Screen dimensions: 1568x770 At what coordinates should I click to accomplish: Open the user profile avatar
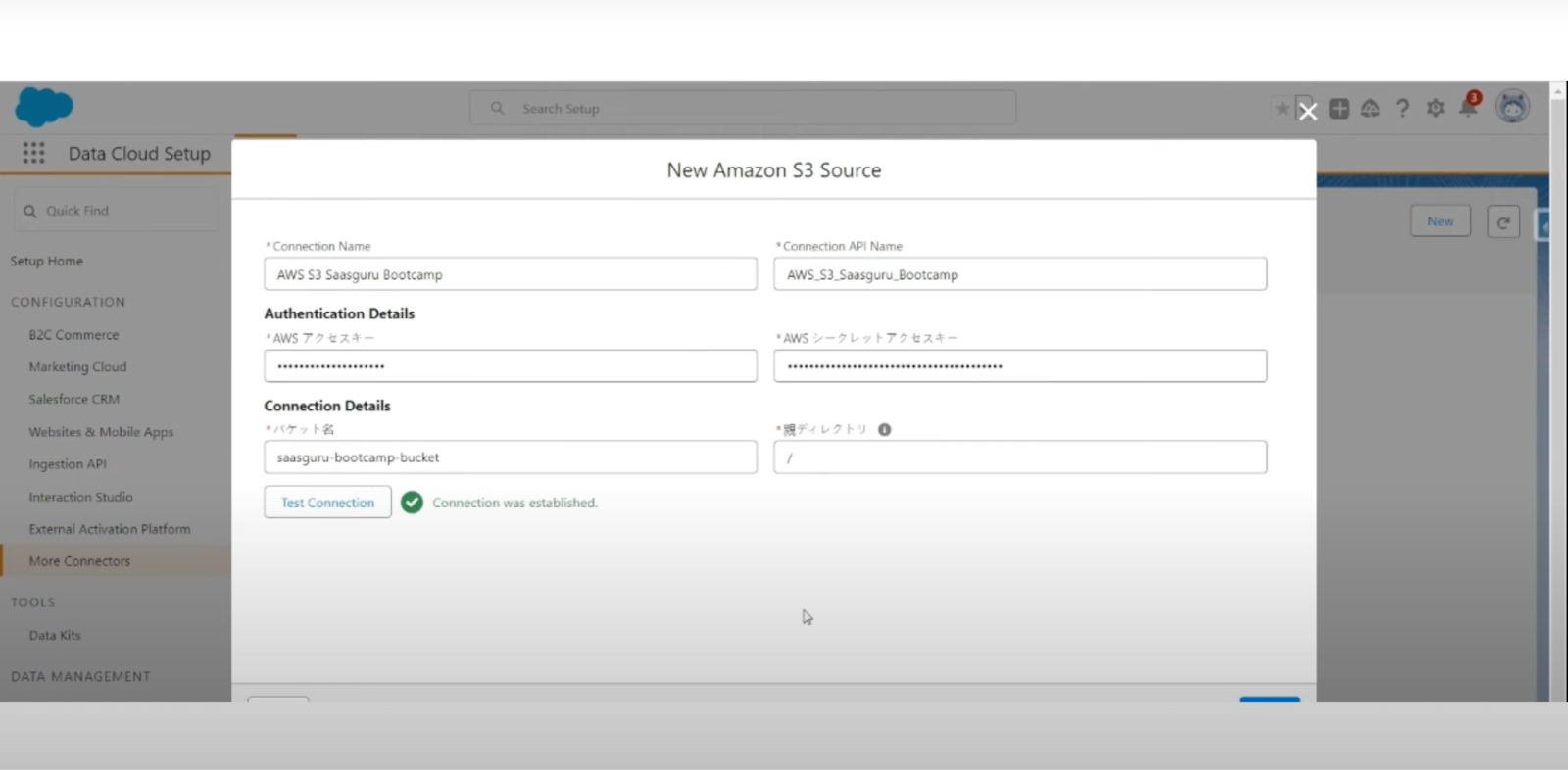pos(1512,107)
